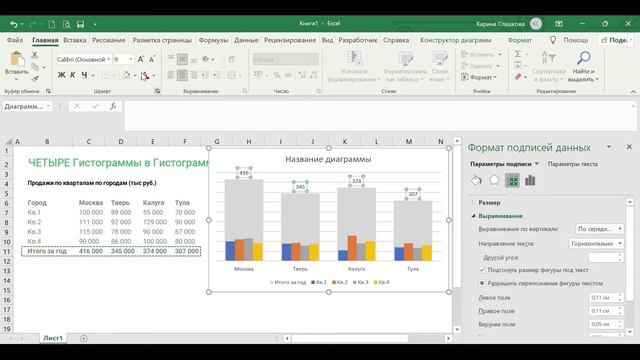Open the Конструктор диаграмм tab
Image resolution: width=640 pixels, height=360 pixels.
tap(456, 40)
